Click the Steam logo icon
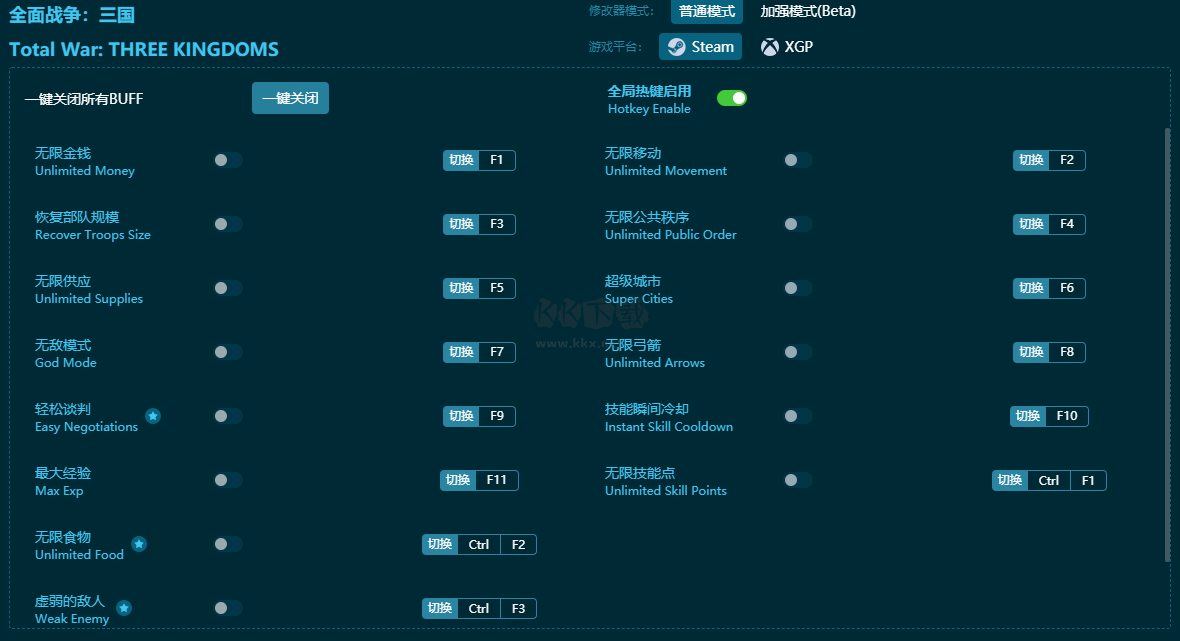Screen dimensions: 1180x641 (x=677, y=47)
